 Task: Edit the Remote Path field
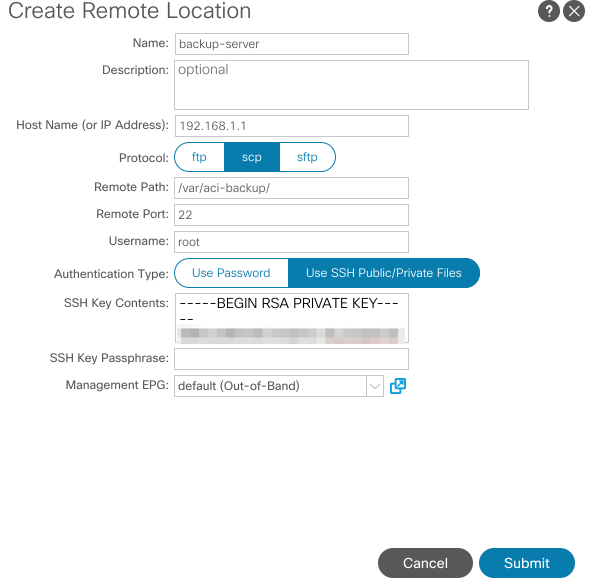[292, 188]
